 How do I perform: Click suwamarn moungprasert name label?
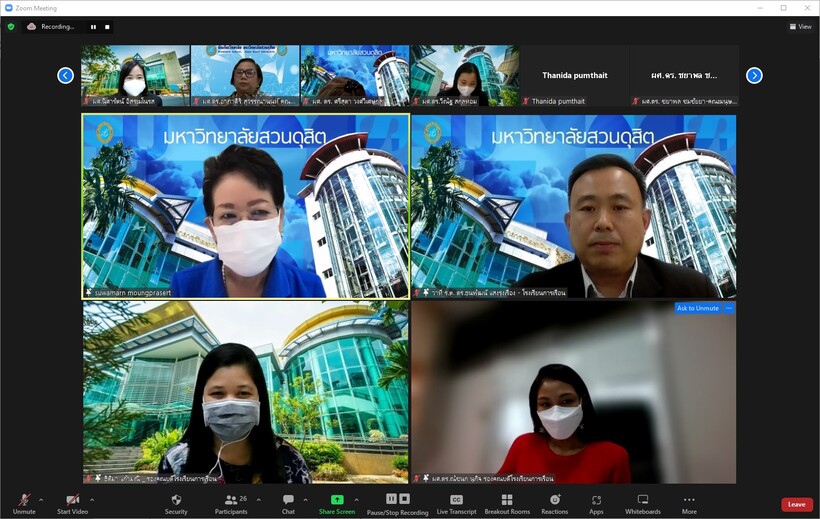133,292
